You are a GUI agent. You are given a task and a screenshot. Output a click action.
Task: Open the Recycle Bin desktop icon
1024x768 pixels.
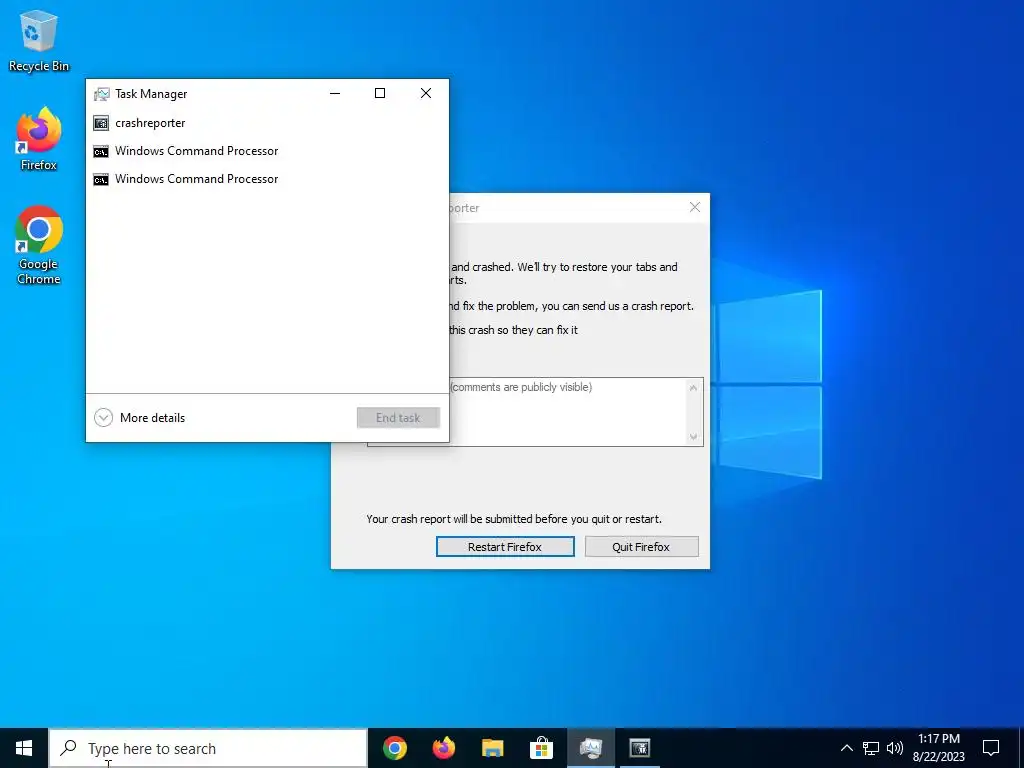coord(39,40)
